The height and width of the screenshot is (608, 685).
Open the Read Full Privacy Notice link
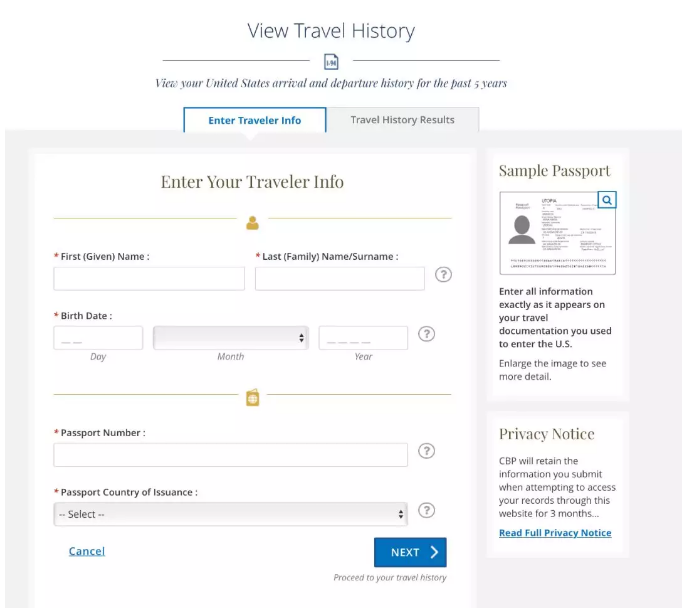[555, 533]
